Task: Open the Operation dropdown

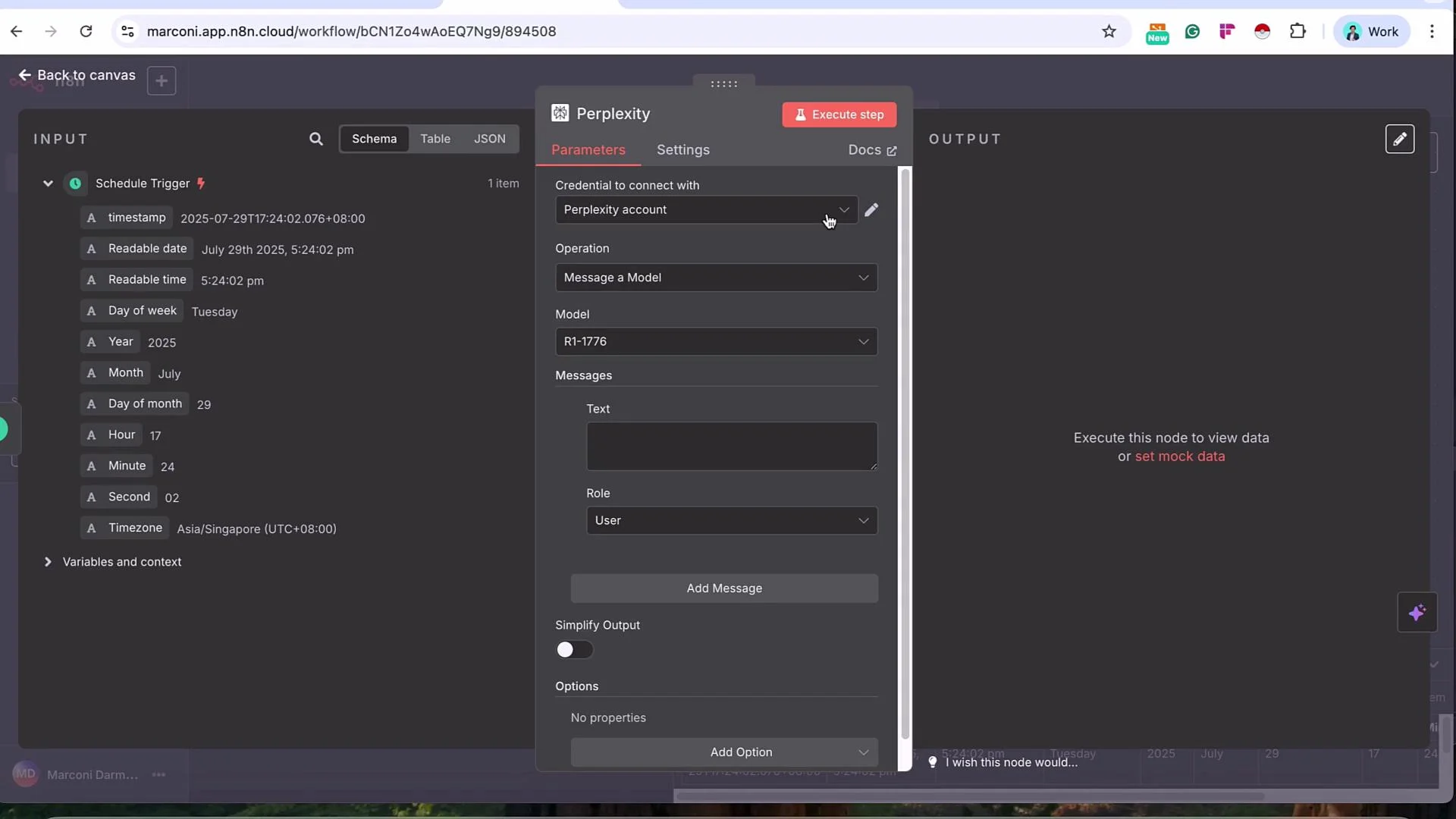Action: pyautogui.click(x=716, y=278)
